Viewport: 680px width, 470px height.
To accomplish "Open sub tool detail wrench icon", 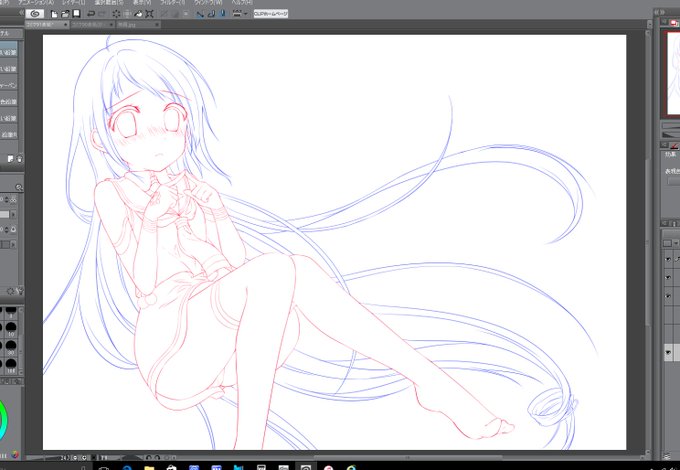I will [x=20, y=291].
